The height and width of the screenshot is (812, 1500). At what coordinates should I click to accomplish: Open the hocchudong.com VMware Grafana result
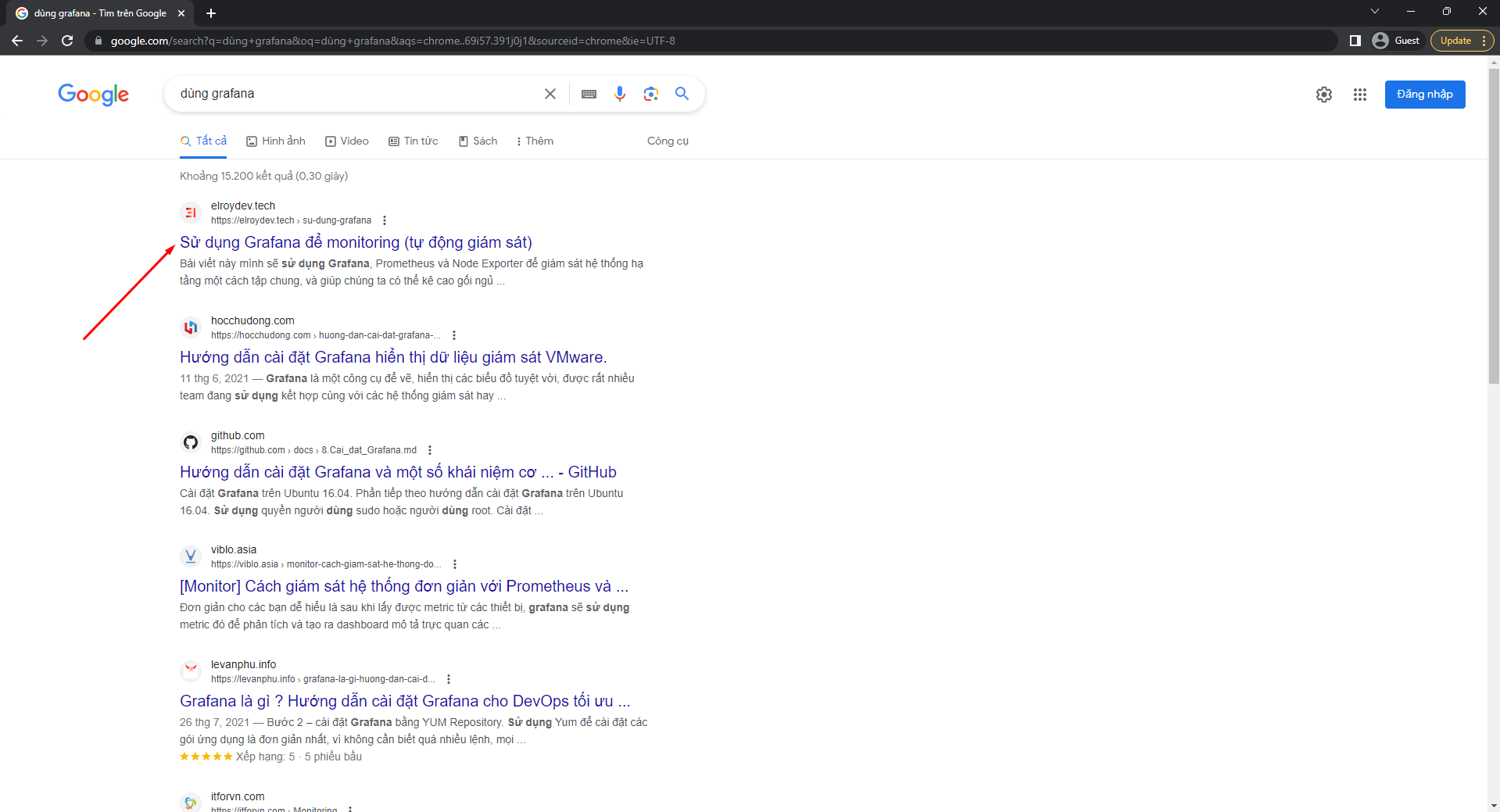click(393, 357)
